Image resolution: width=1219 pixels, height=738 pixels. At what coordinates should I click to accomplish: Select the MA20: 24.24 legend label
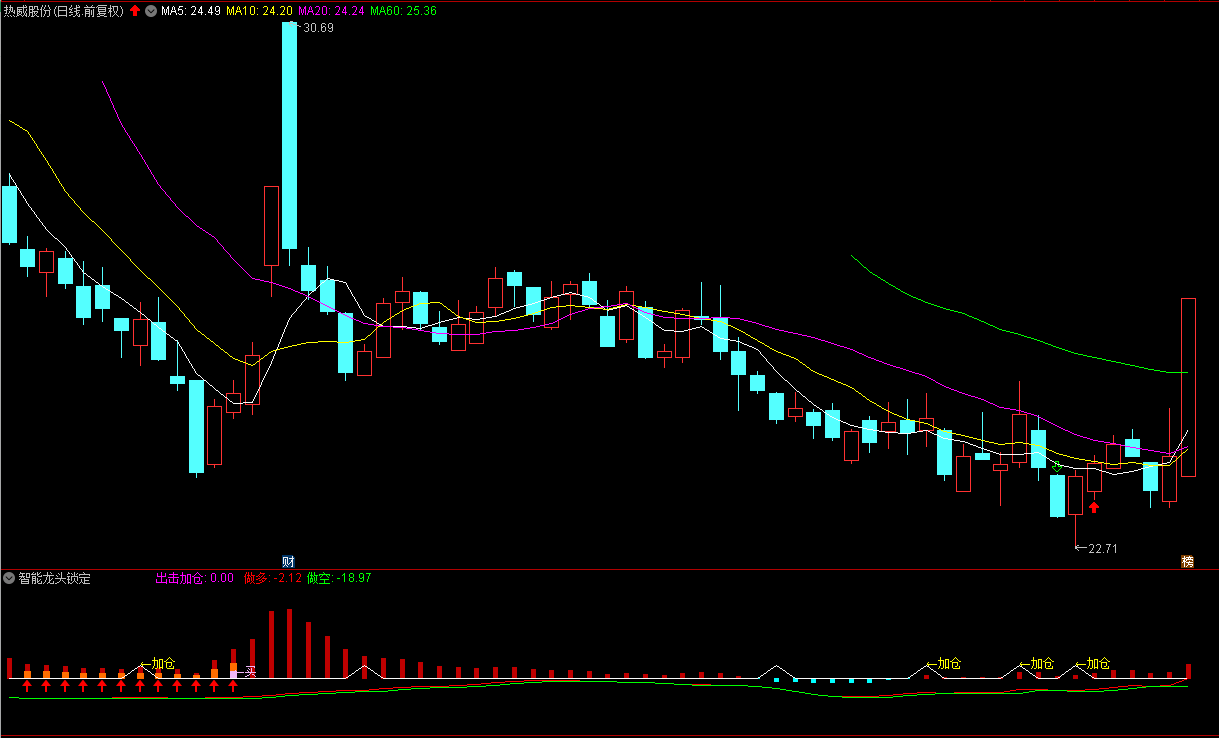click(331, 11)
